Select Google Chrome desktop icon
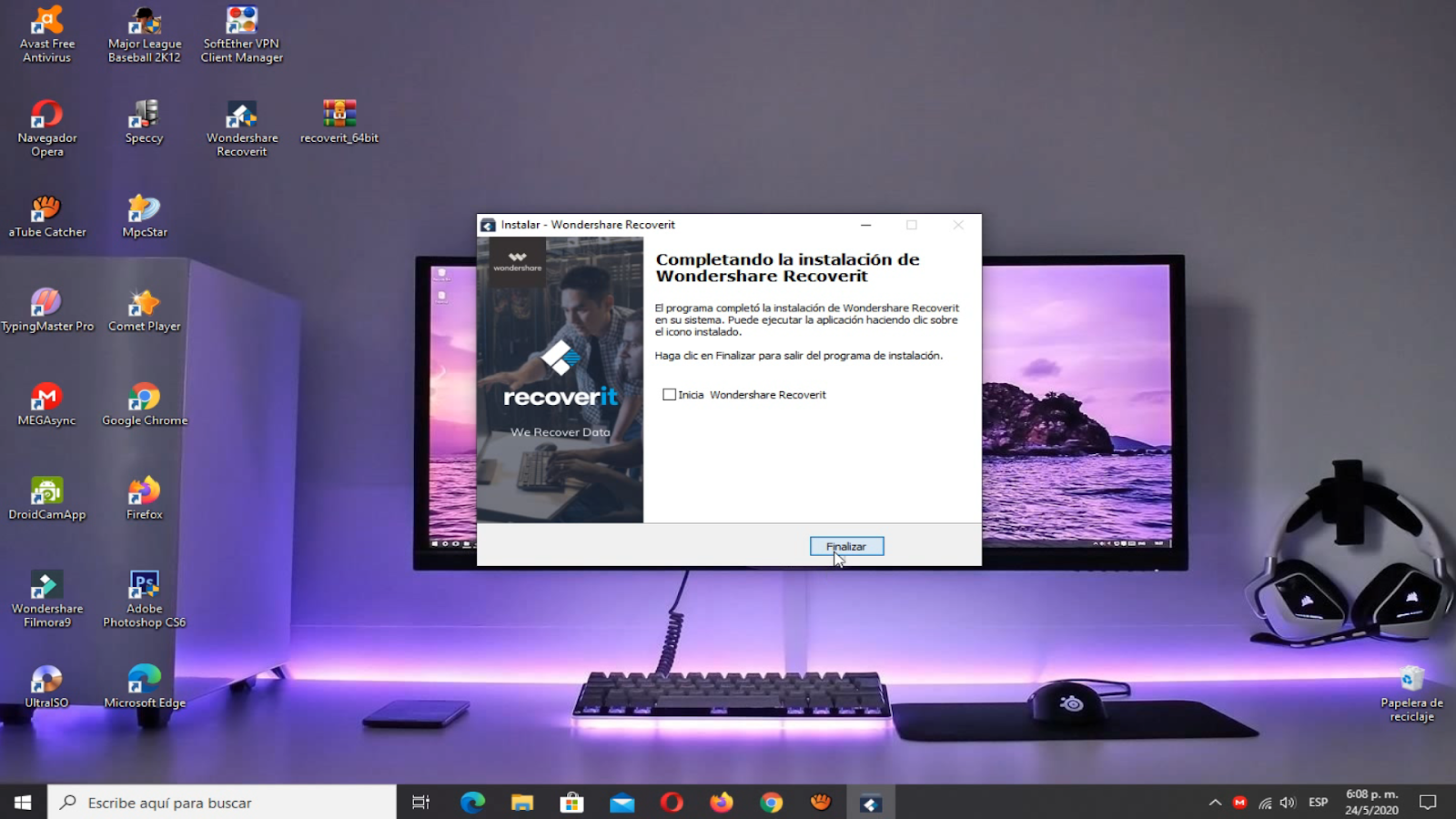This screenshot has width=1456, height=819. [x=145, y=405]
